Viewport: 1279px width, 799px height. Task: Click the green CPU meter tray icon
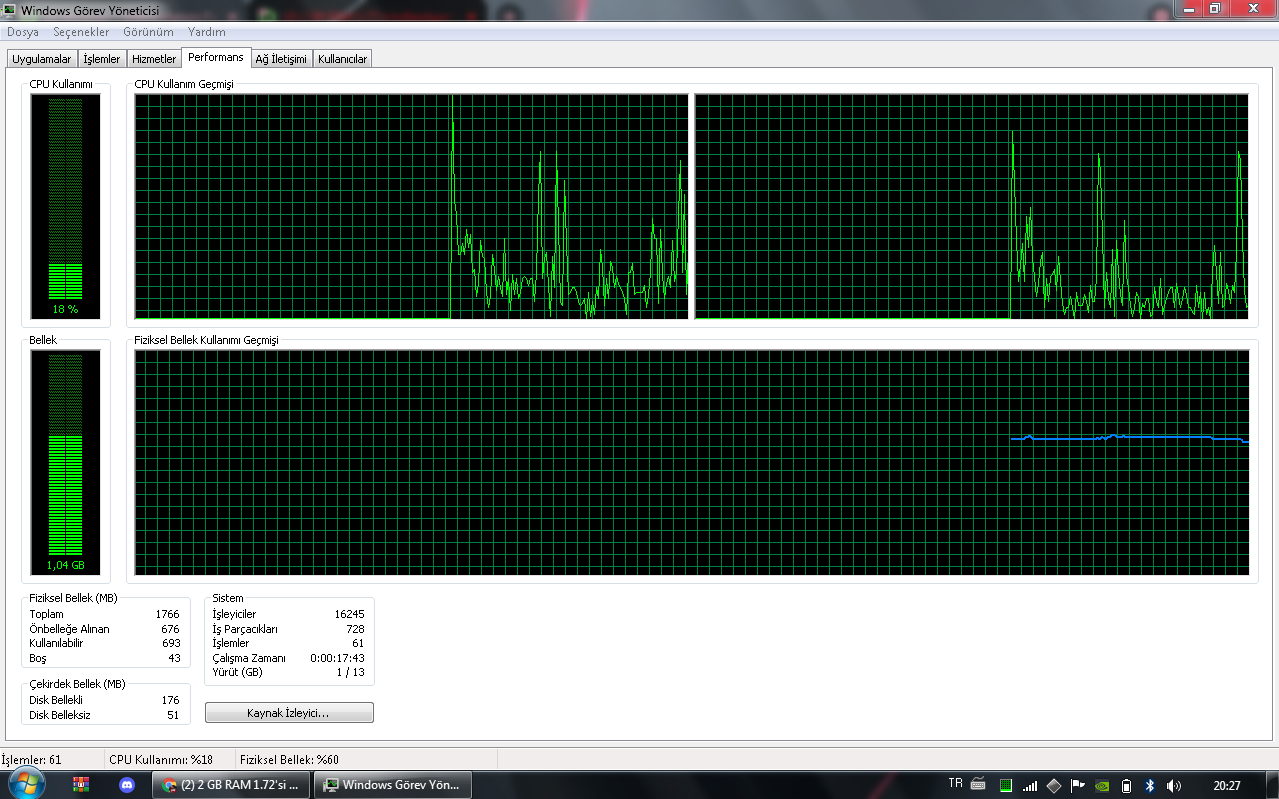pyautogui.click(x=1007, y=785)
